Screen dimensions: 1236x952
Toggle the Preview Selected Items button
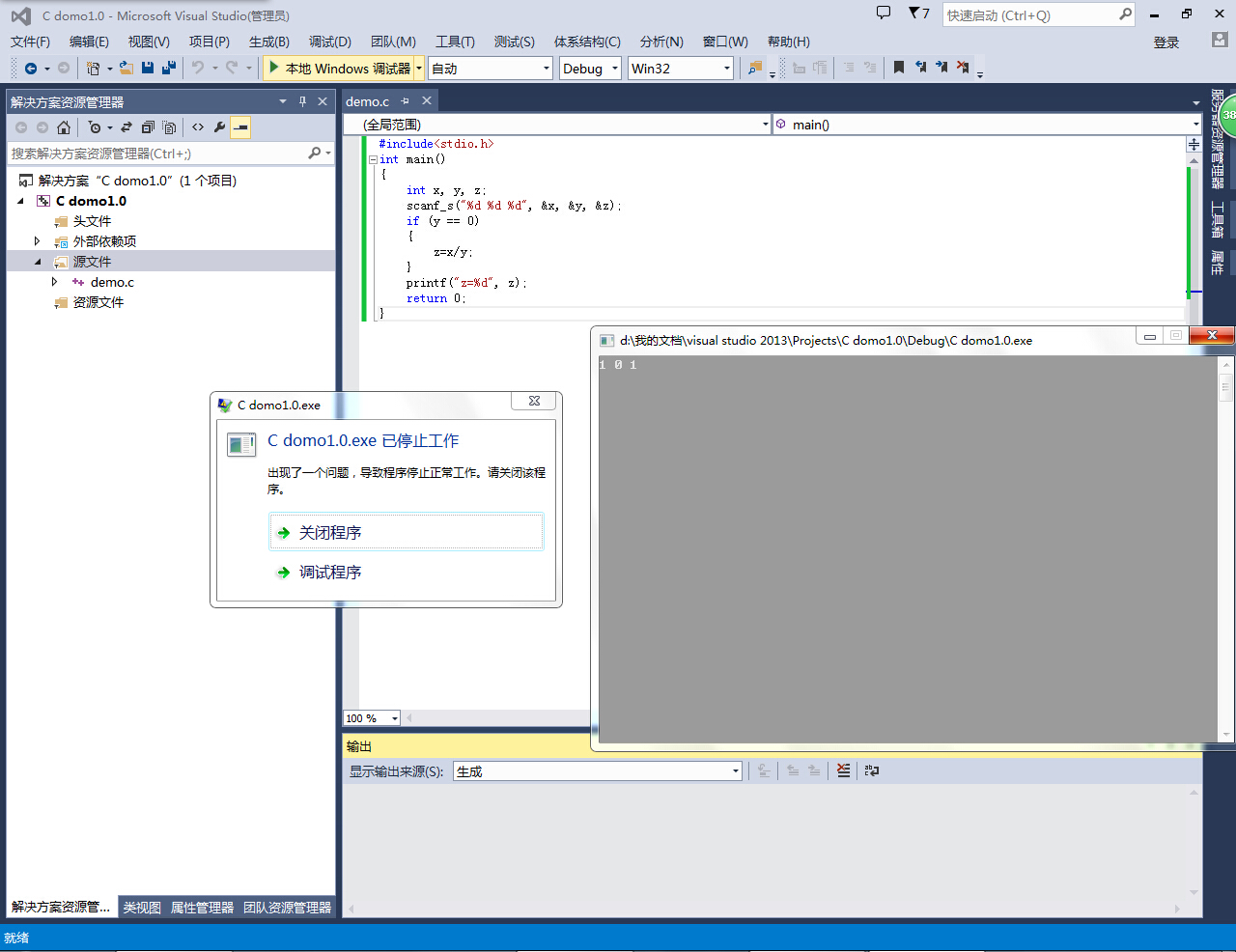[240, 127]
